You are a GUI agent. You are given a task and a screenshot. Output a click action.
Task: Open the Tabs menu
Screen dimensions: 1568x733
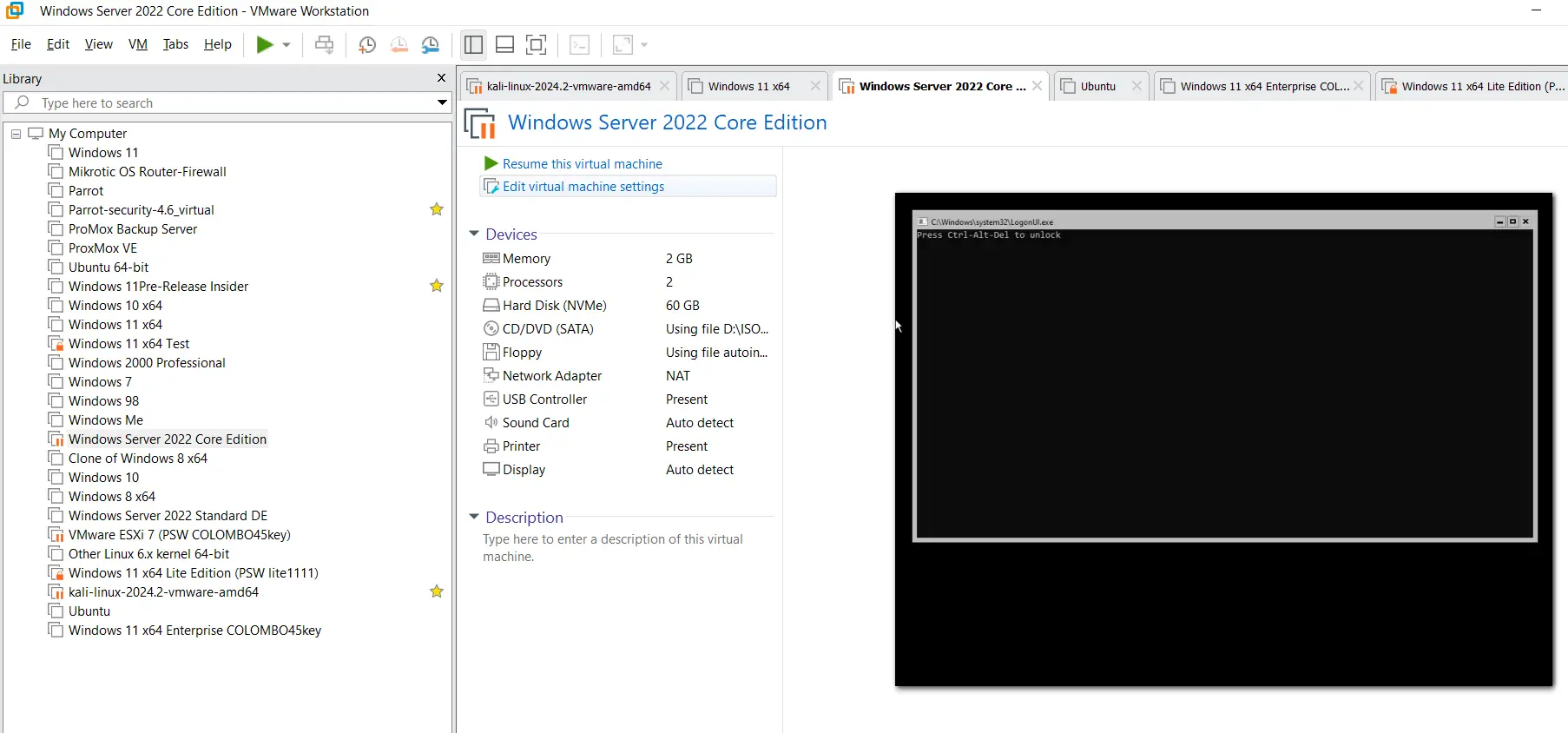(175, 44)
